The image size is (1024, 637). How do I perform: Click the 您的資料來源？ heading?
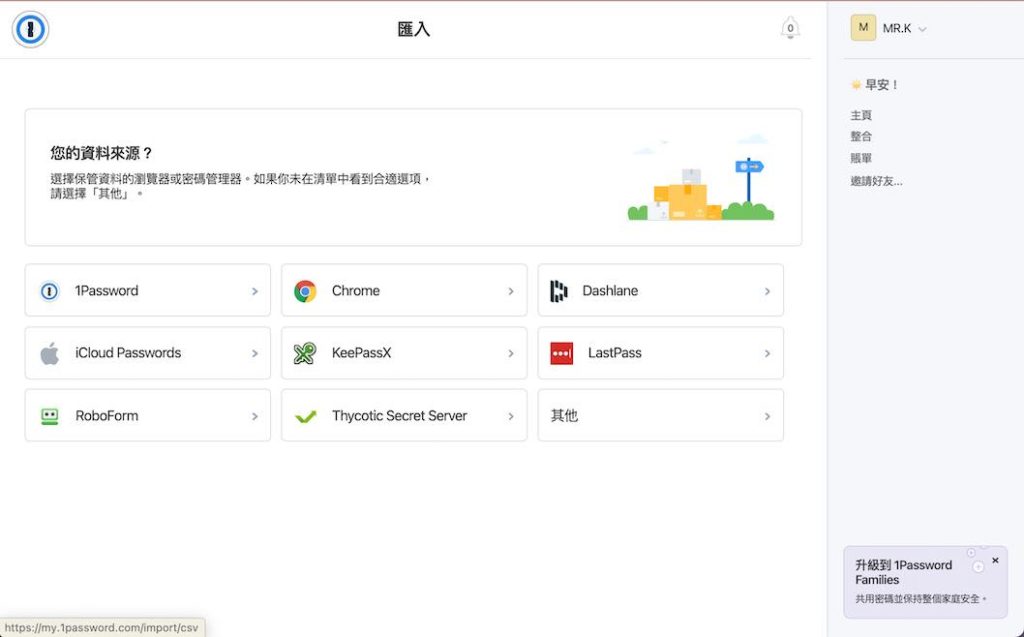coord(101,154)
